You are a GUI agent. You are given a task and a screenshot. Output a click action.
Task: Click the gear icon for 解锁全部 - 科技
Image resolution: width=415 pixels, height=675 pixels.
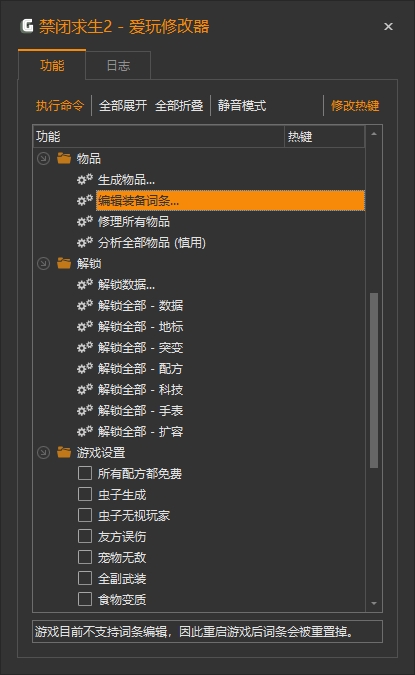click(85, 389)
